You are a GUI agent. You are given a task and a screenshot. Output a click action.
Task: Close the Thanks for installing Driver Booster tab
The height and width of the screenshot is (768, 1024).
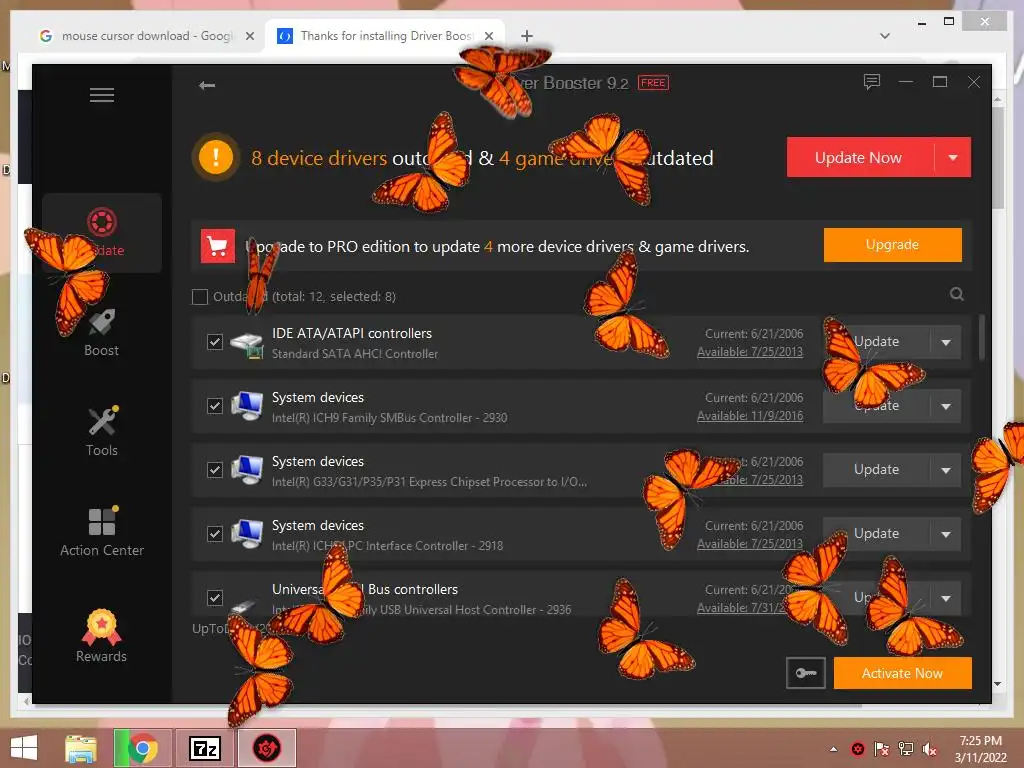(x=488, y=36)
